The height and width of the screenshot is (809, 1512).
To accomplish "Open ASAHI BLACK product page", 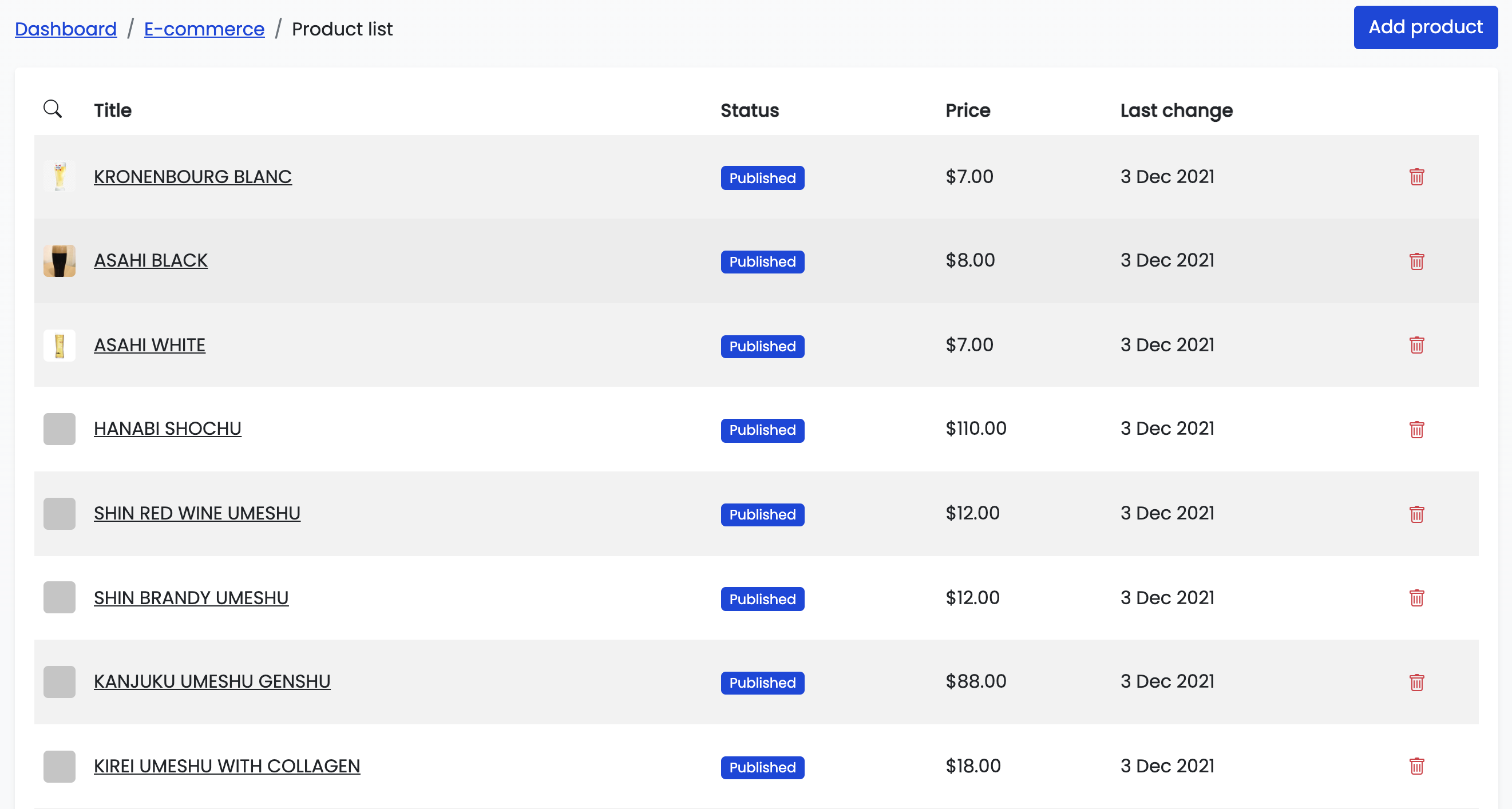I will [x=151, y=260].
